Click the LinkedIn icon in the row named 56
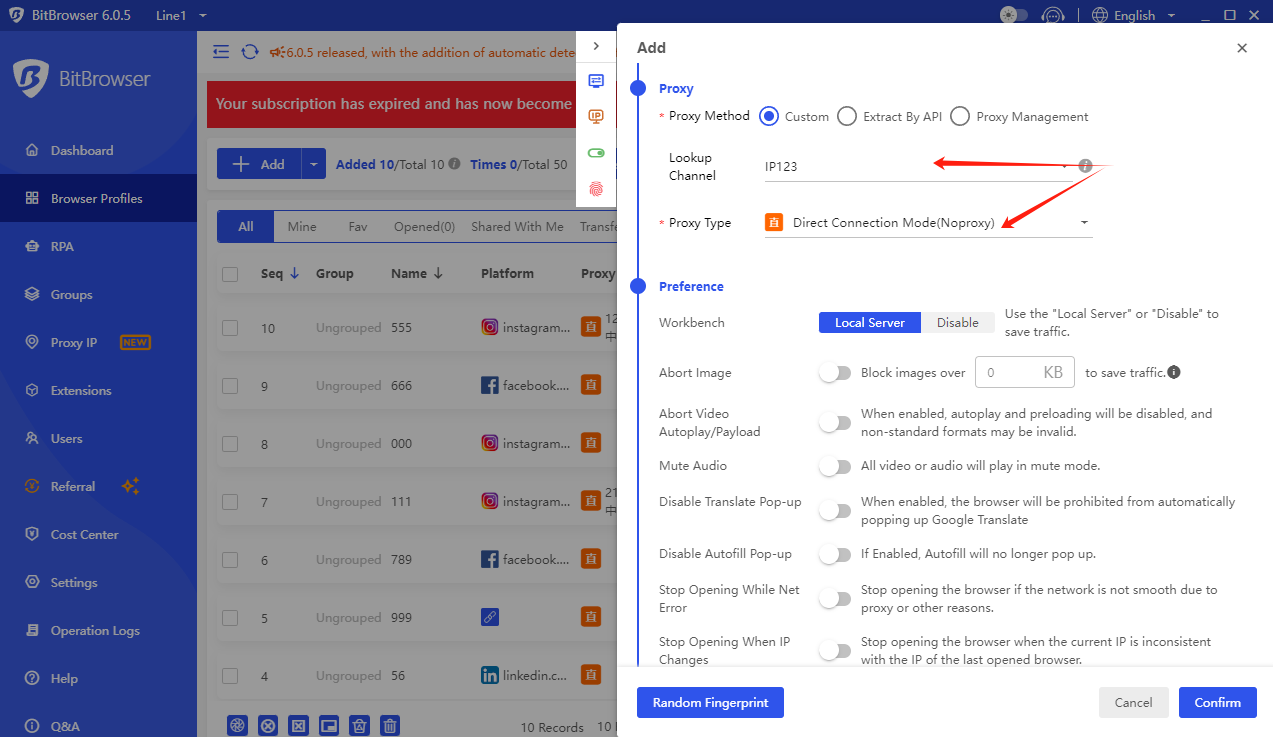 click(490, 675)
